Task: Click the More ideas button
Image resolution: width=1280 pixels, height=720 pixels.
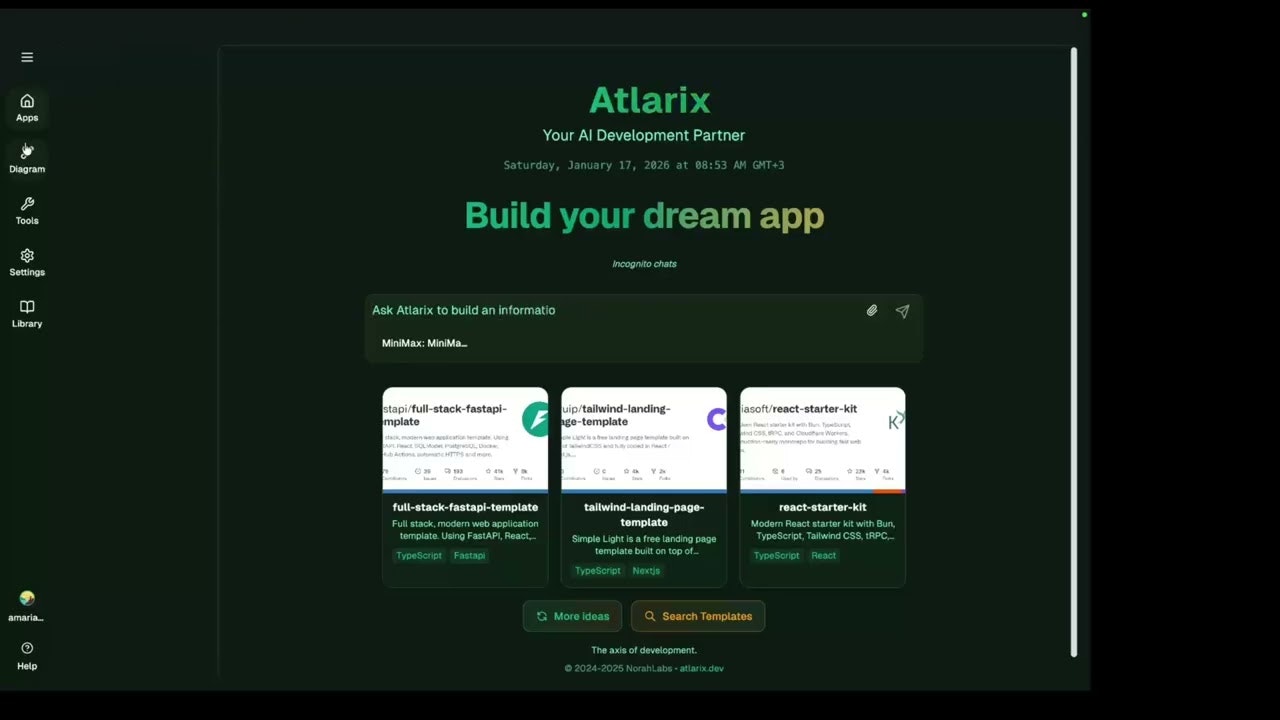Action: point(572,616)
